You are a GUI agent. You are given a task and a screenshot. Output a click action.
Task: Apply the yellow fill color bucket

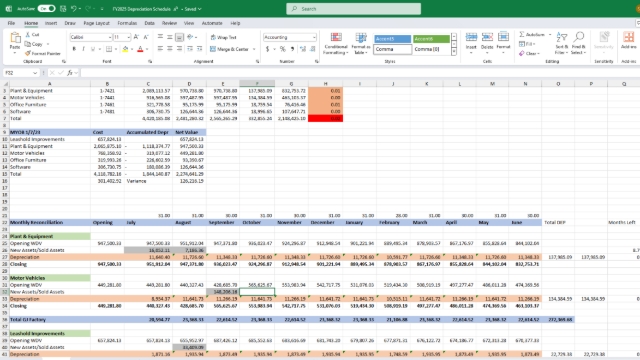[125, 49]
